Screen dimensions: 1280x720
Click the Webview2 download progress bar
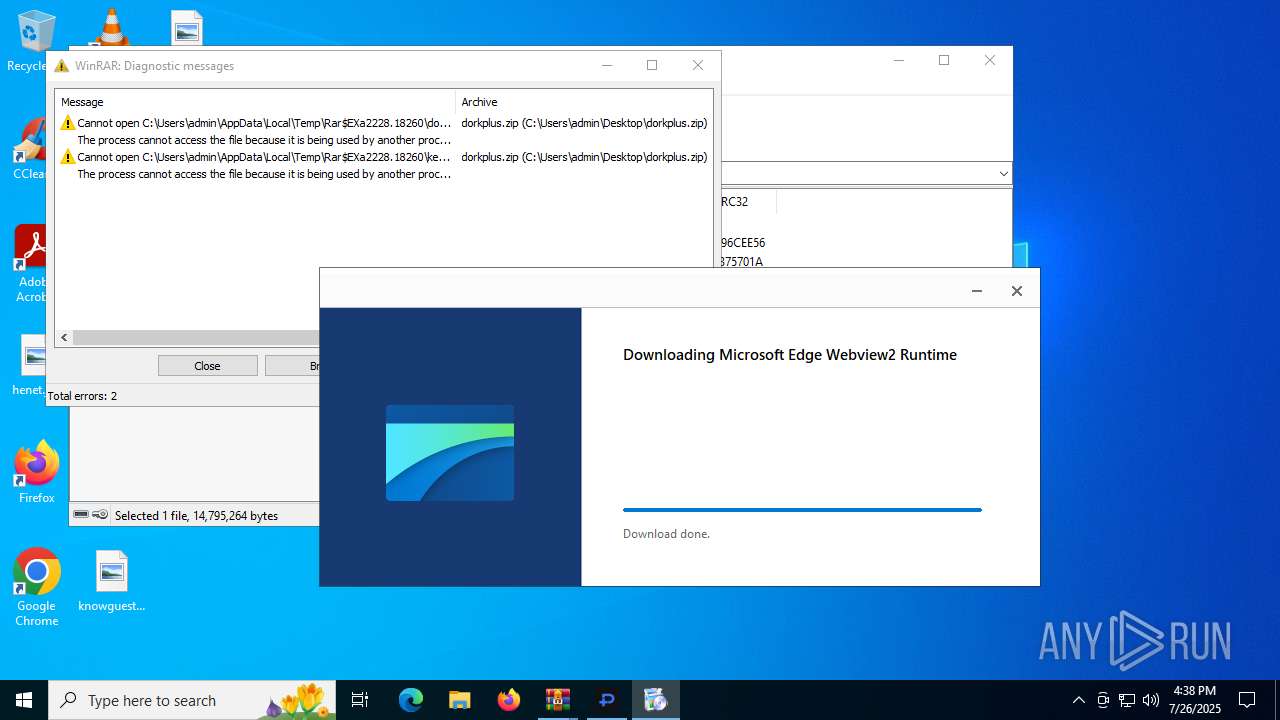(x=802, y=510)
